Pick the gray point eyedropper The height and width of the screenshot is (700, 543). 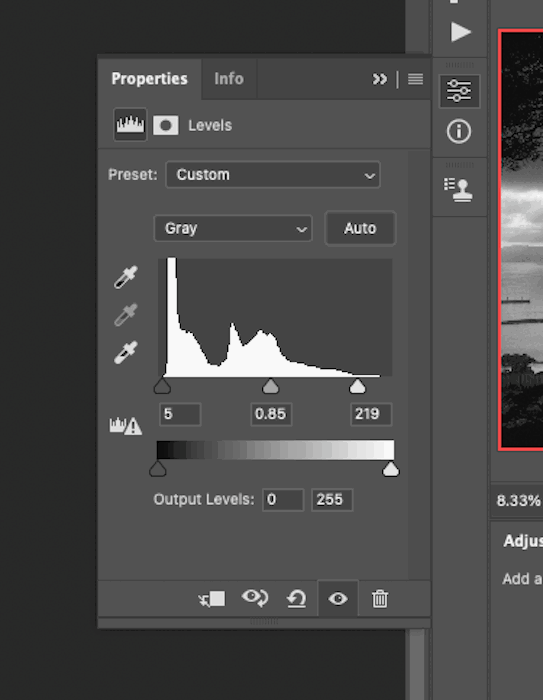click(x=126, y=315)
